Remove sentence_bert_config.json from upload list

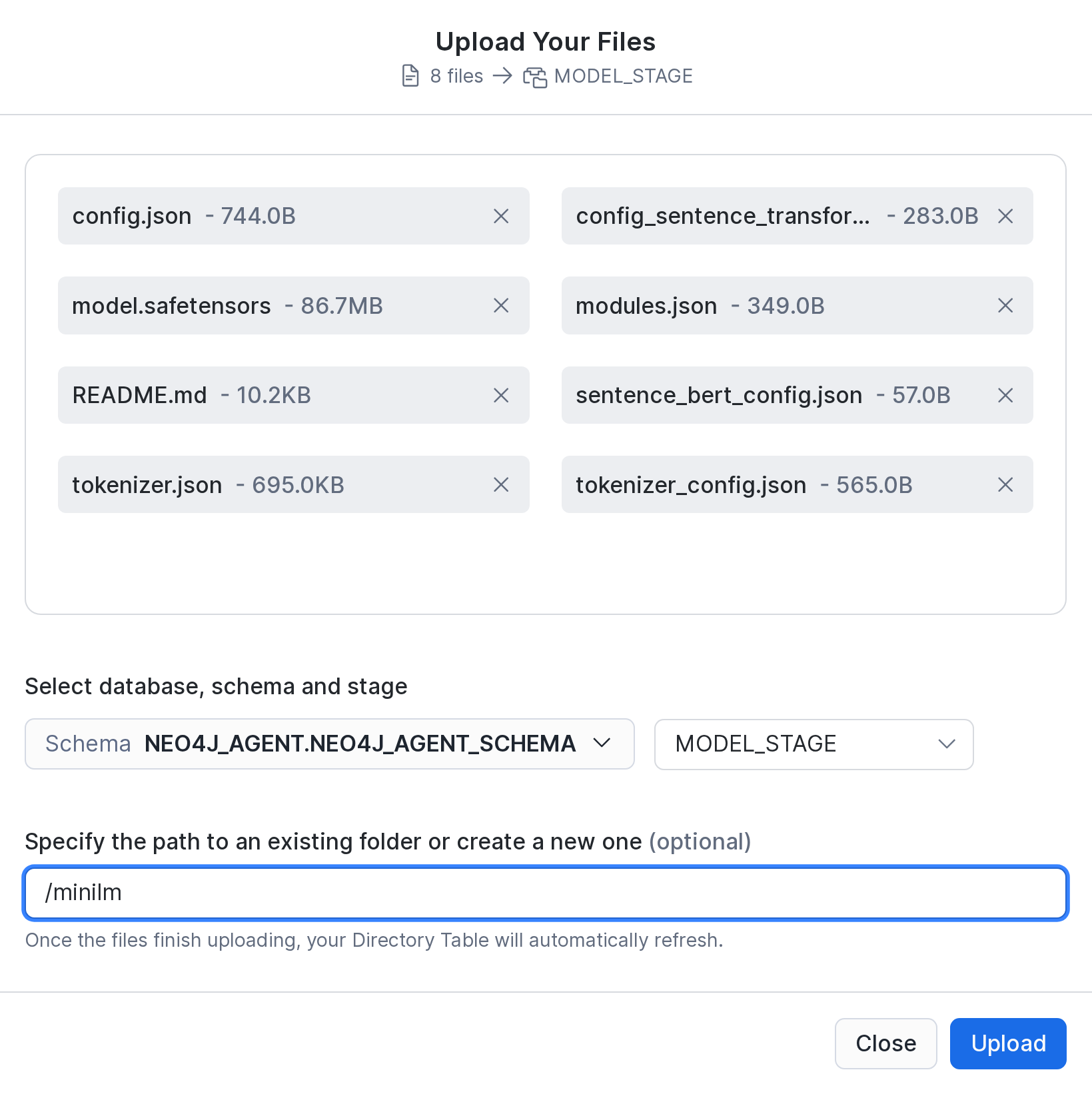coord(1005,395)
